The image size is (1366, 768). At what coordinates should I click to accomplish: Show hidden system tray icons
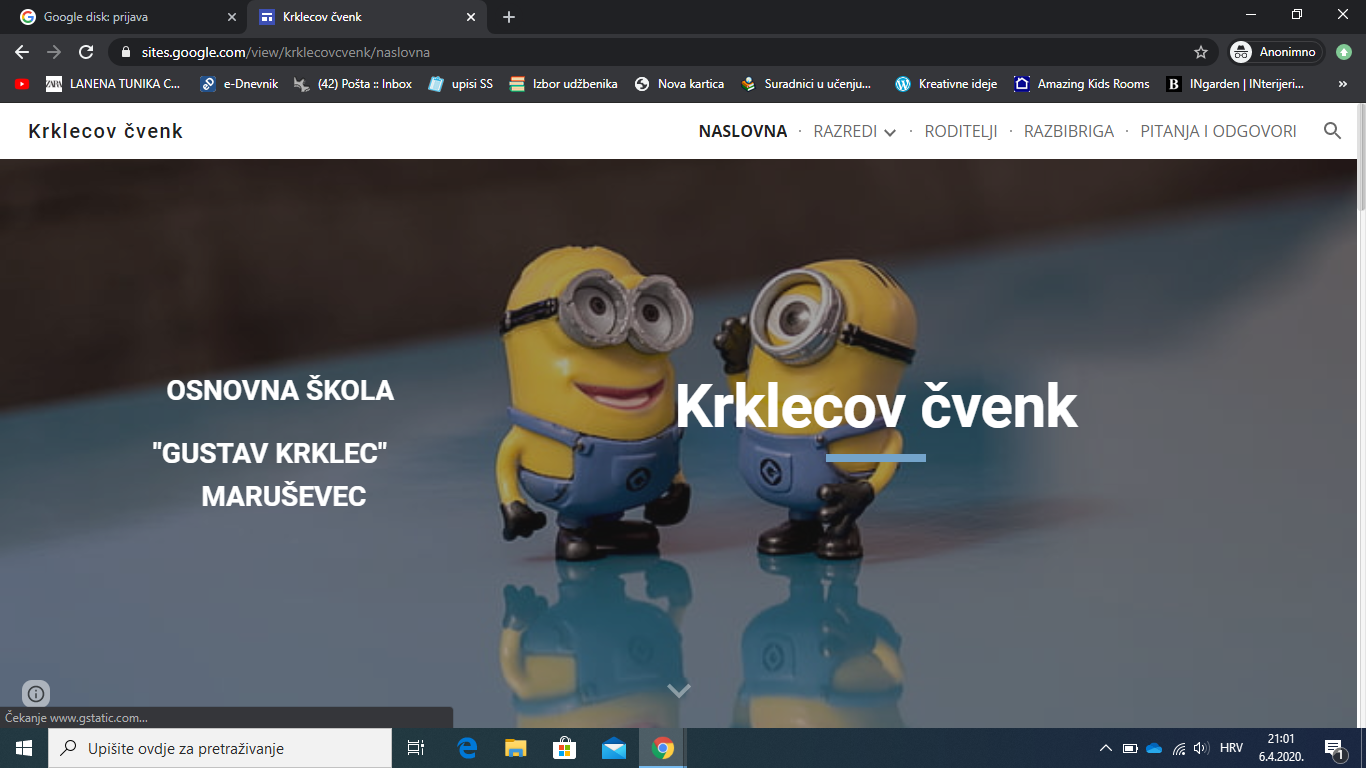tap(1105, 748)
